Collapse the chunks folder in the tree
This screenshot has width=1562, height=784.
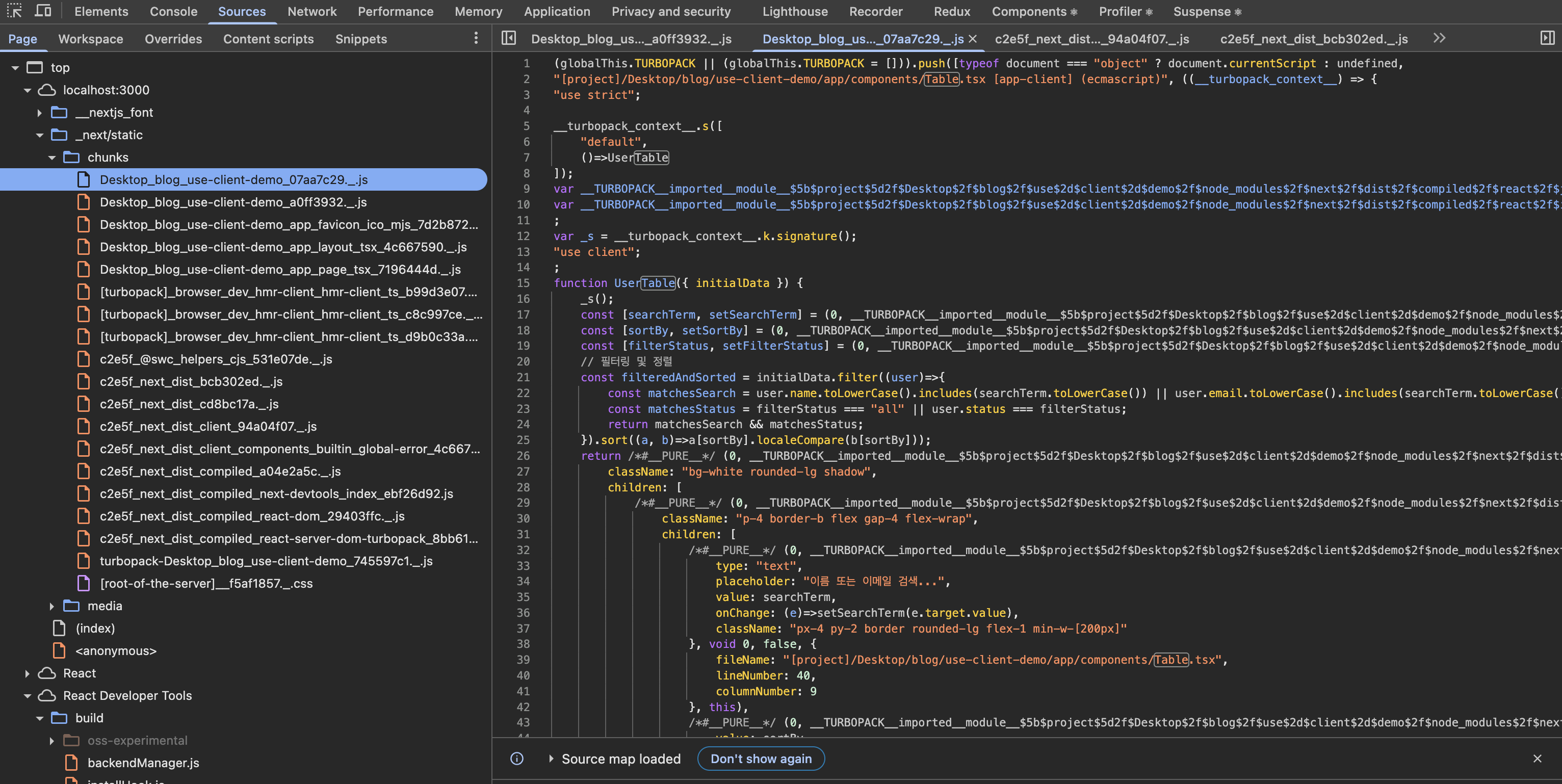point(52,157)
